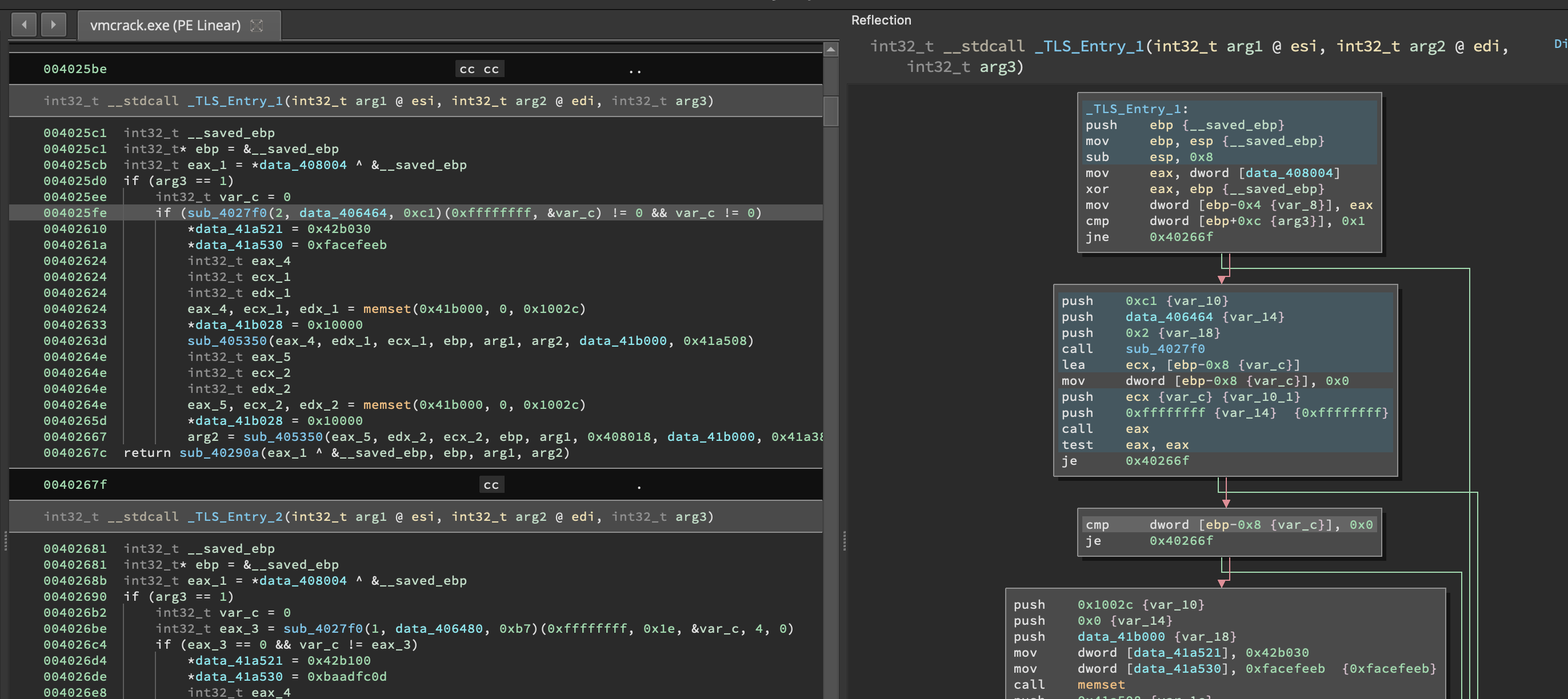Image resolution: width=1568 pixels, height=699 pixels.
Task: Select line 004025ee int32_t var_c = 0
Action: coord(416,196)
